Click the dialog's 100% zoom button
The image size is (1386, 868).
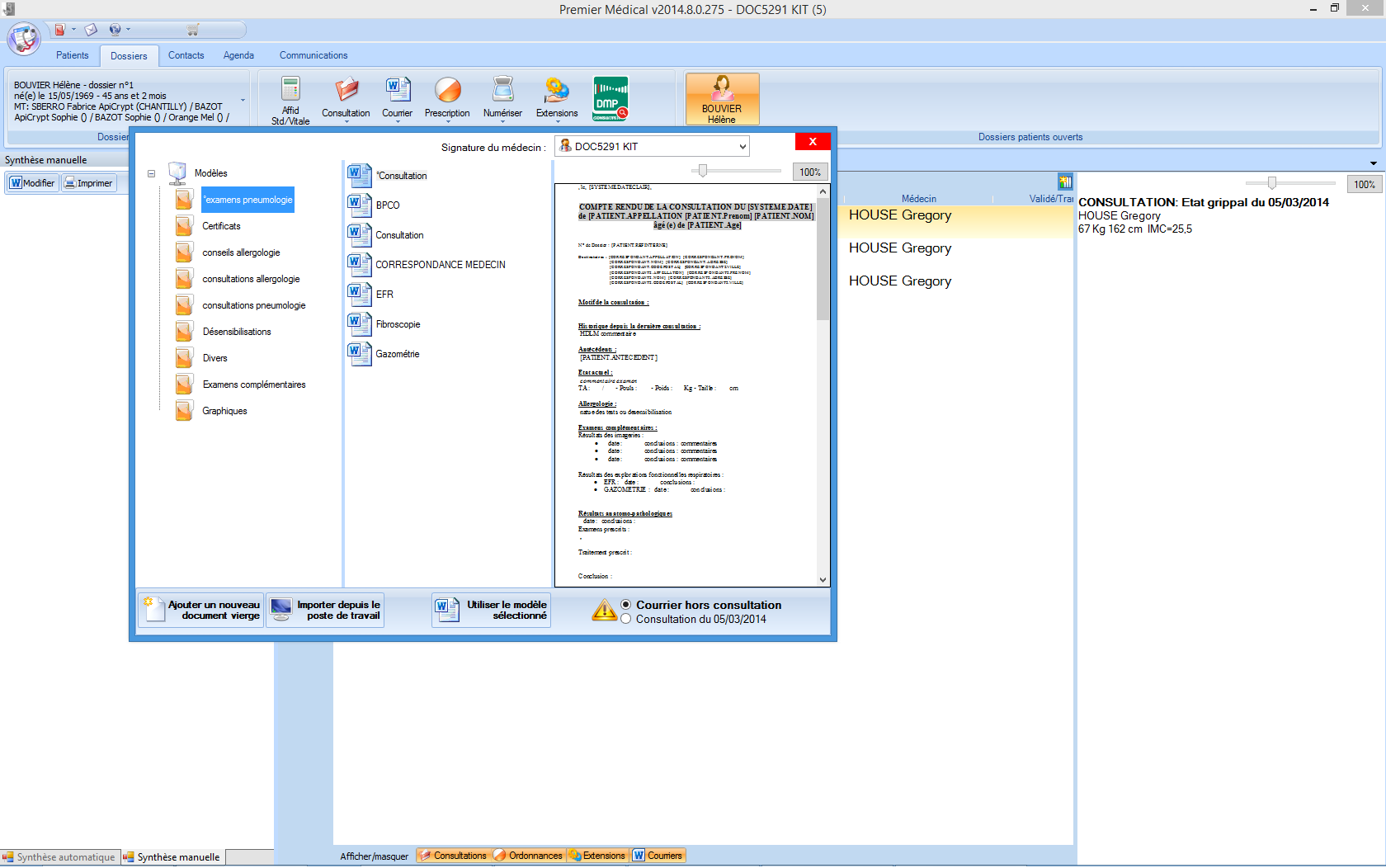(810, 172)
